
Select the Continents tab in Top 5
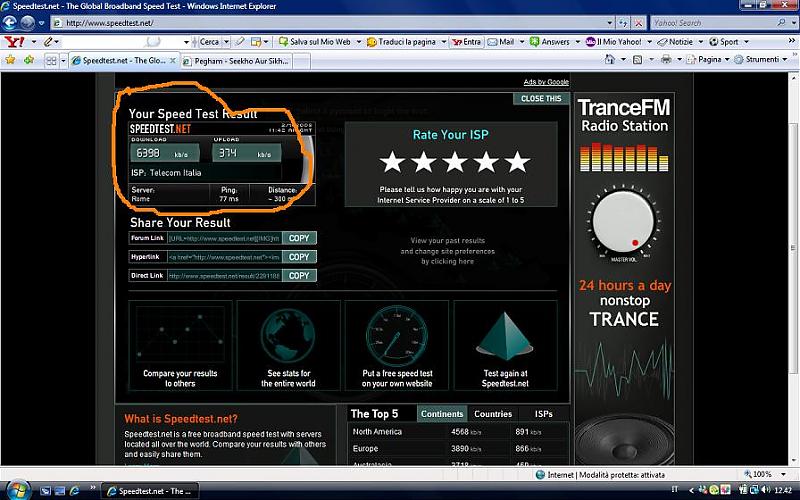point(442,414)
